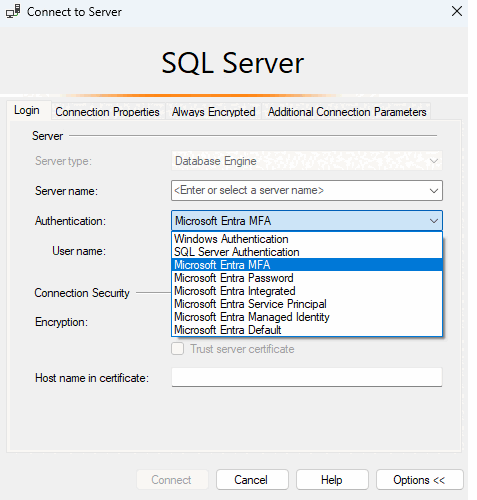The image size is (477, 500).
Task: Toggle Trust server certificate checkbox
Action: [178, 349]
